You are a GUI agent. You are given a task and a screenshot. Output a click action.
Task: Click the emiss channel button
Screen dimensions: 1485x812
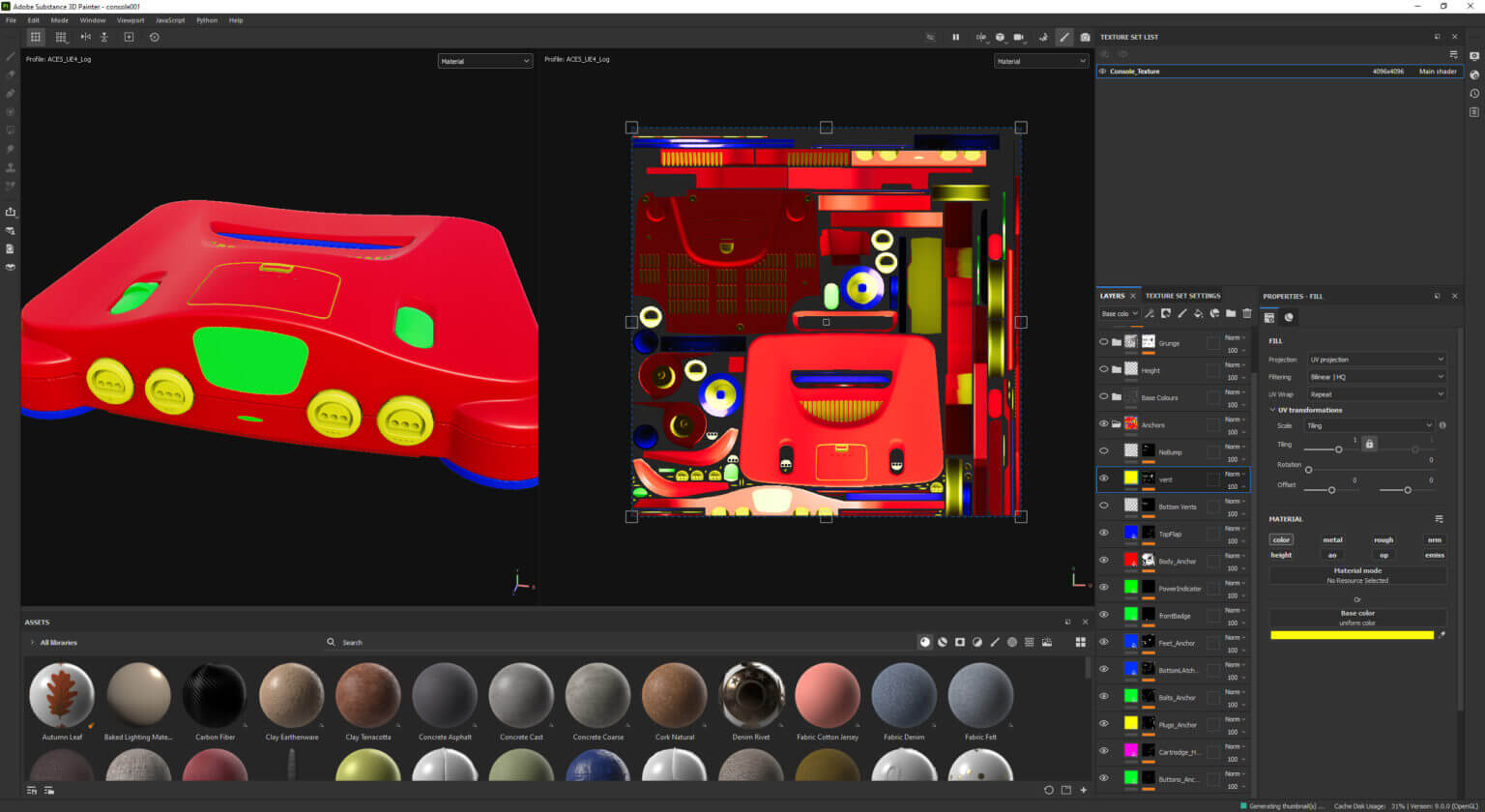point(1435,555)
